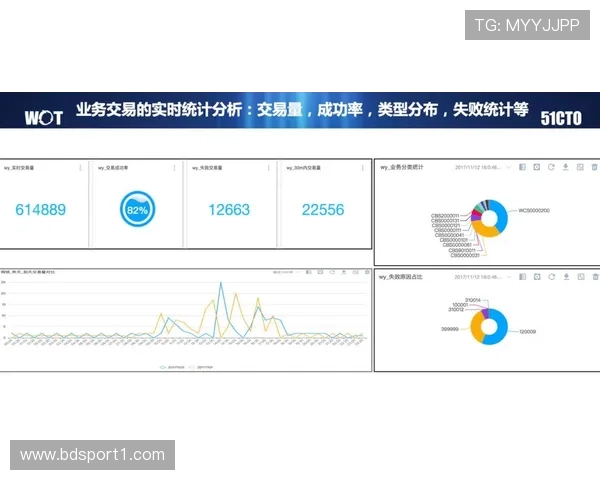Click the purple slice of the failure donut

click(484, 312)
